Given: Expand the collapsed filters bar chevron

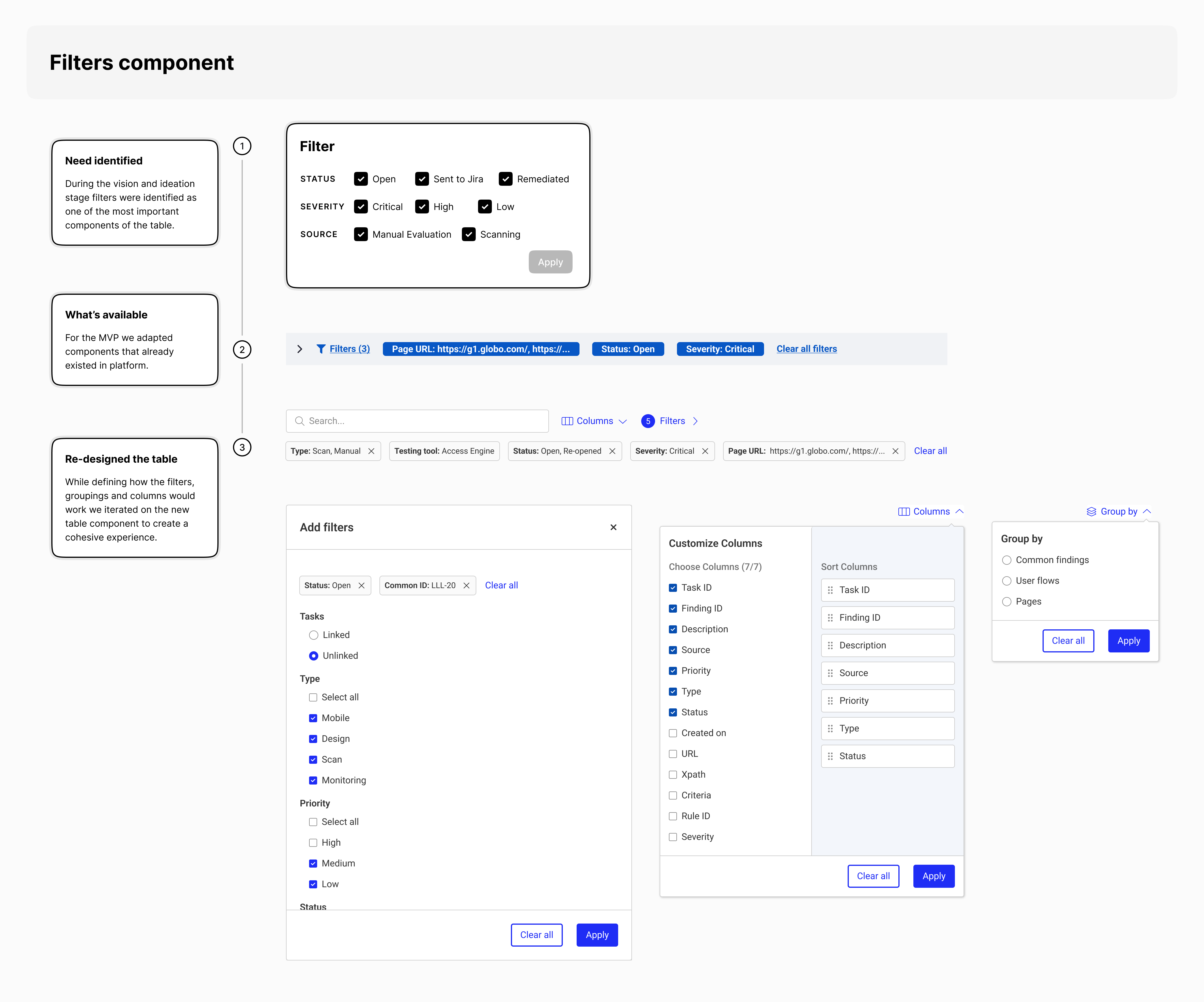Looking at the screenshot, I should tap(299, 349).
